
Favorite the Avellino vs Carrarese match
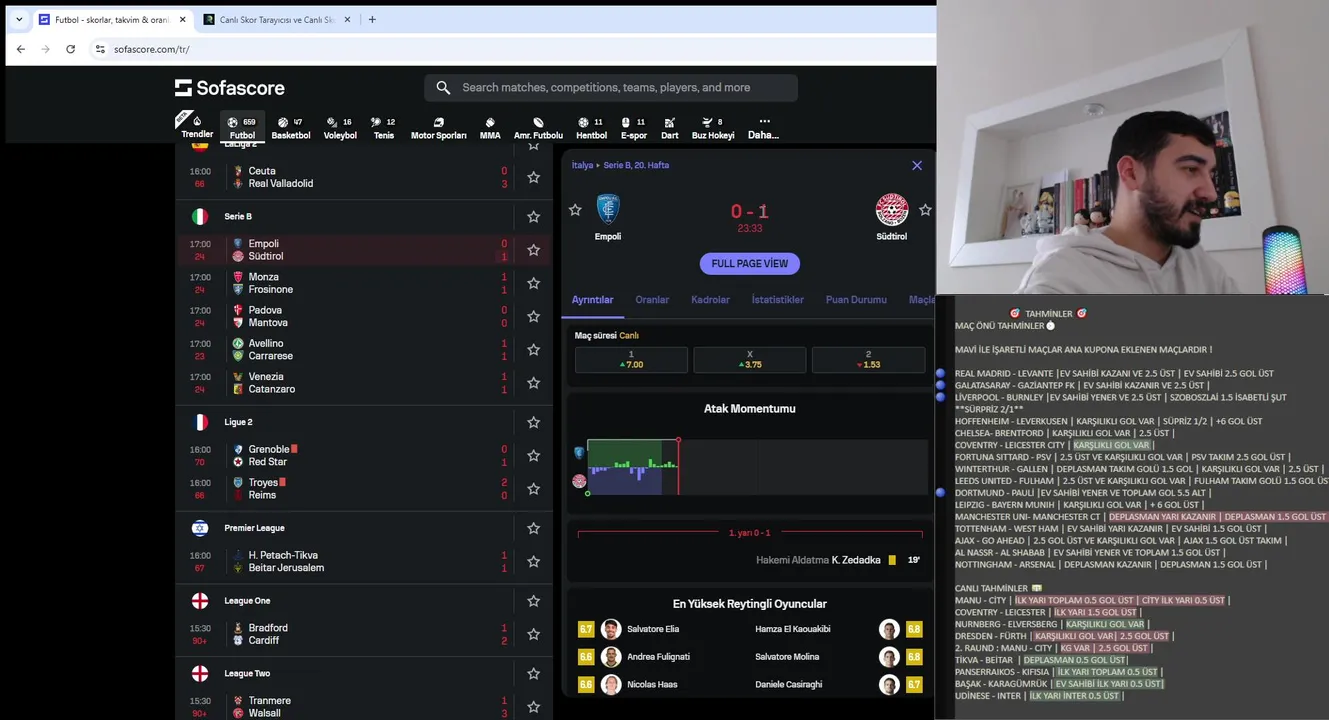coord(533,350)
